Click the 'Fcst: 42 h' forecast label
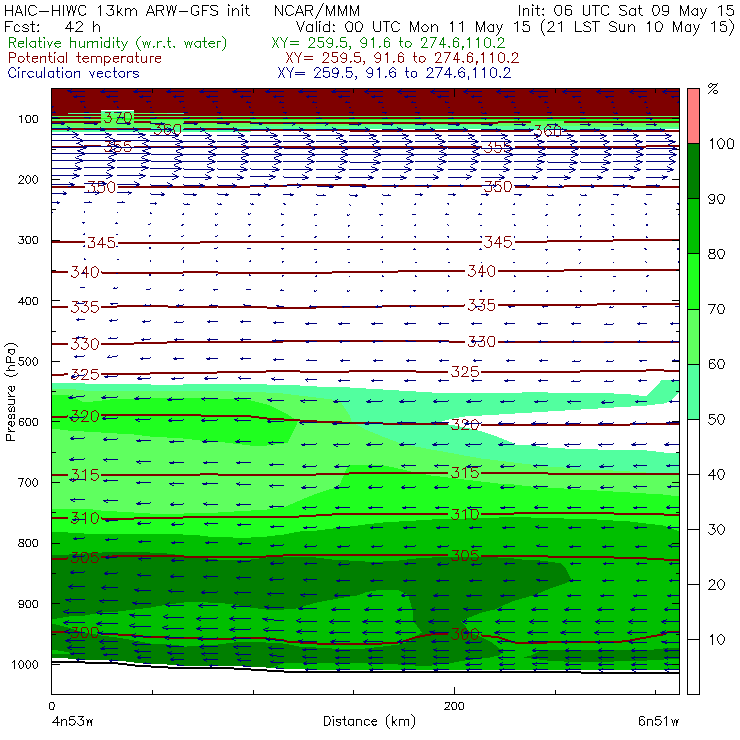740x740 pixels. coord(52,27)
